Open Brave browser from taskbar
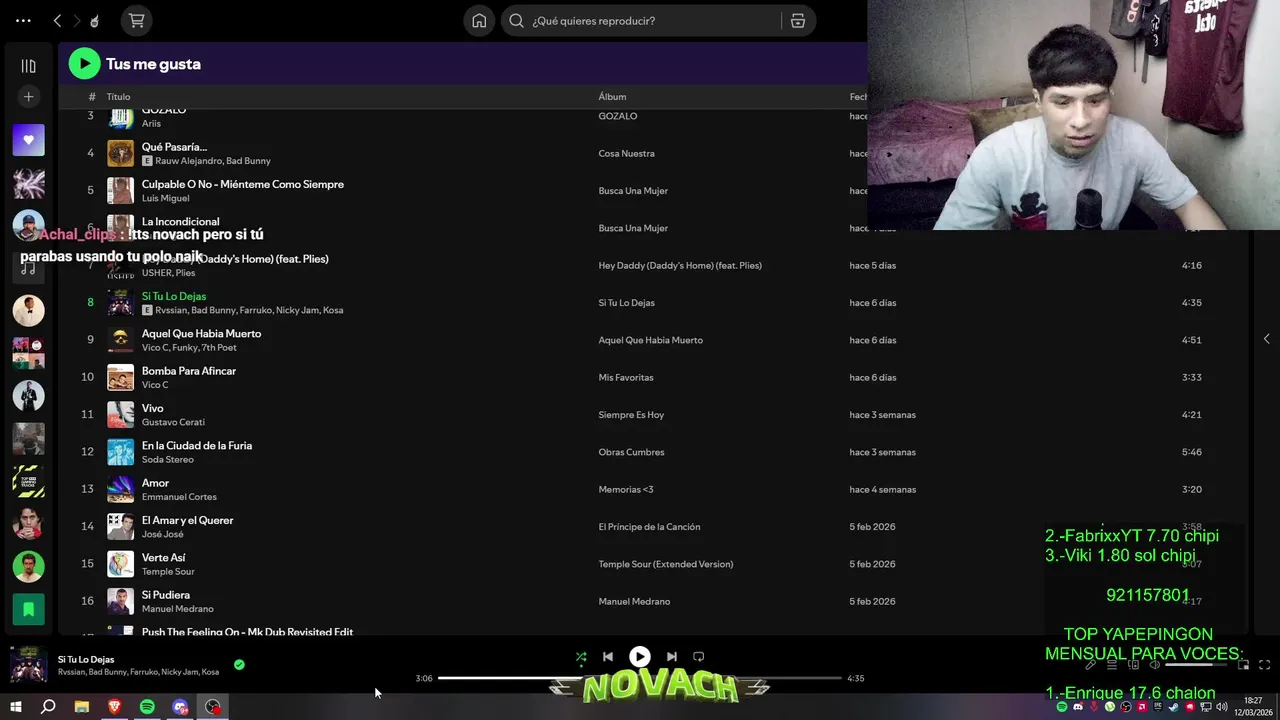The width and height of the screenshot is (1280, 720). [x=114, y=707]
